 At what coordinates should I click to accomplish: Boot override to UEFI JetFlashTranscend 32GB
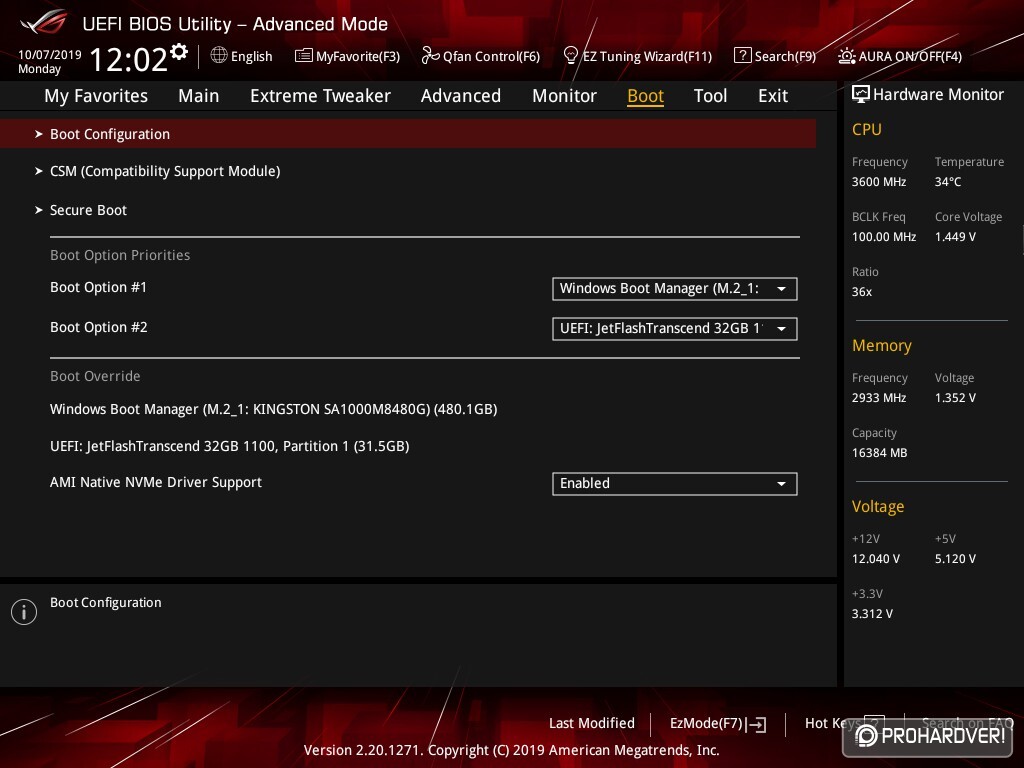pyautogui.click(x=230, y=446)
